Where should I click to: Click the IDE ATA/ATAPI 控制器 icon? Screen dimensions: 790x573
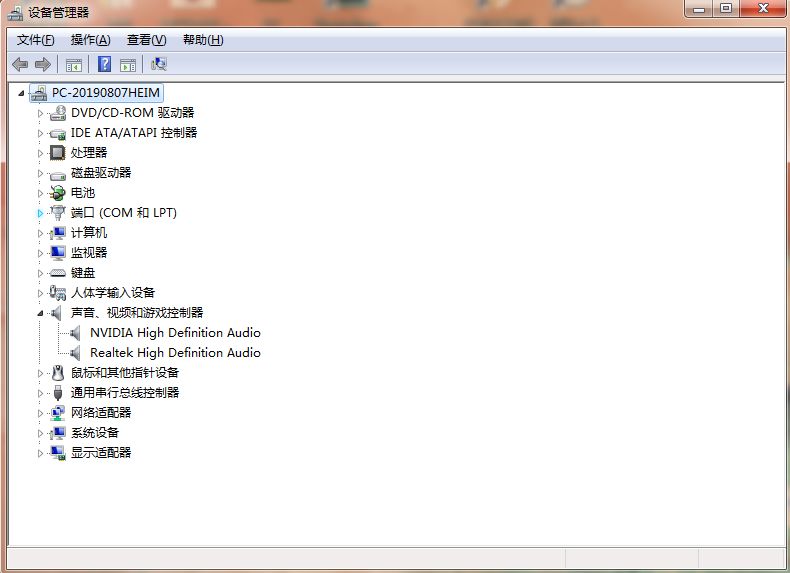58,134
